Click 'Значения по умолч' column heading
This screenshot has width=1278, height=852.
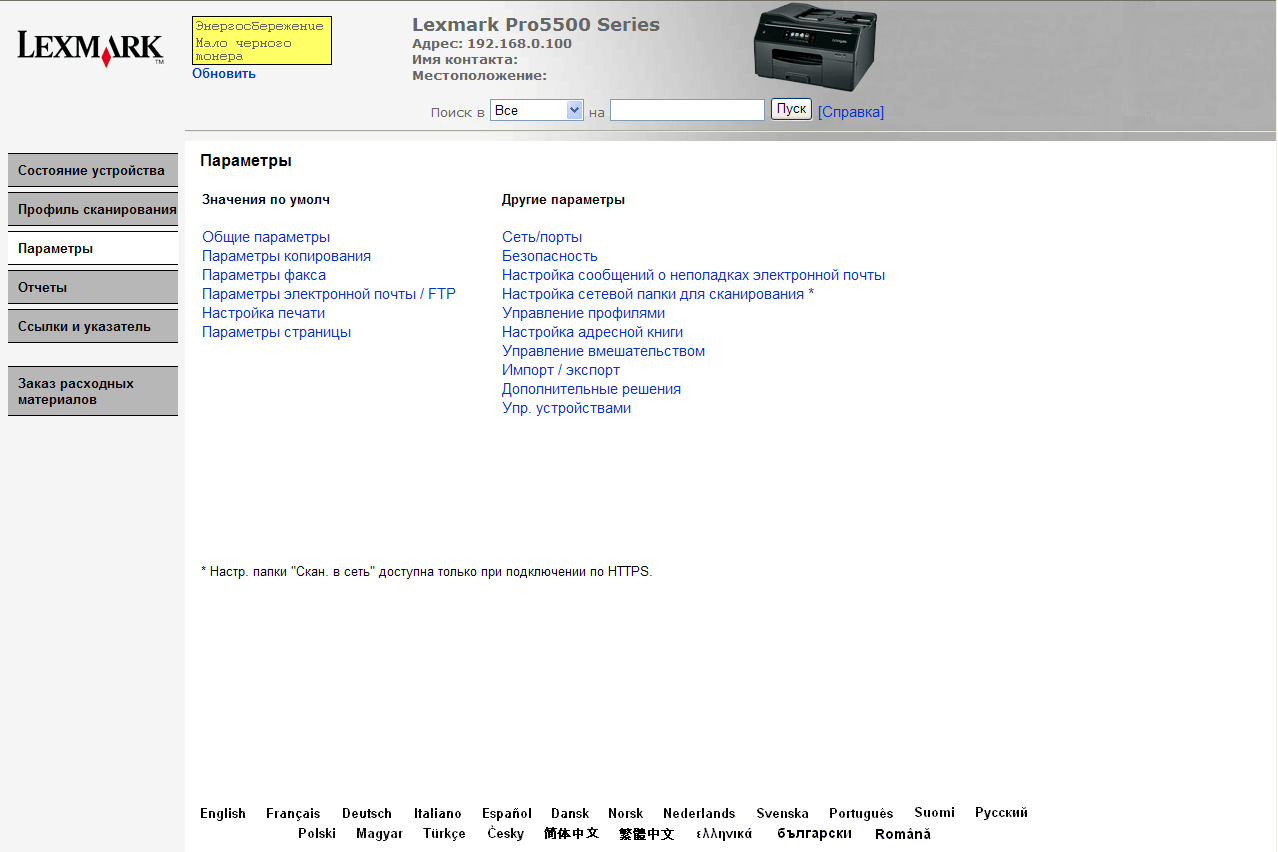(266, 199)
